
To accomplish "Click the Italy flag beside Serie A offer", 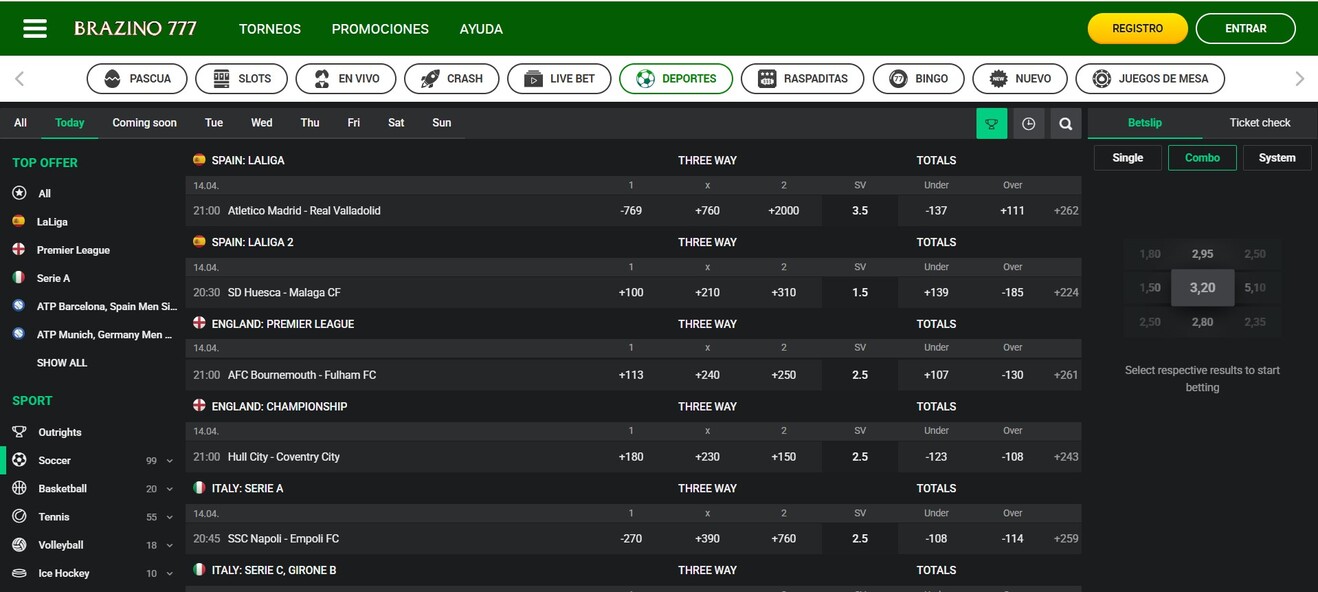I will click(19, 277).
